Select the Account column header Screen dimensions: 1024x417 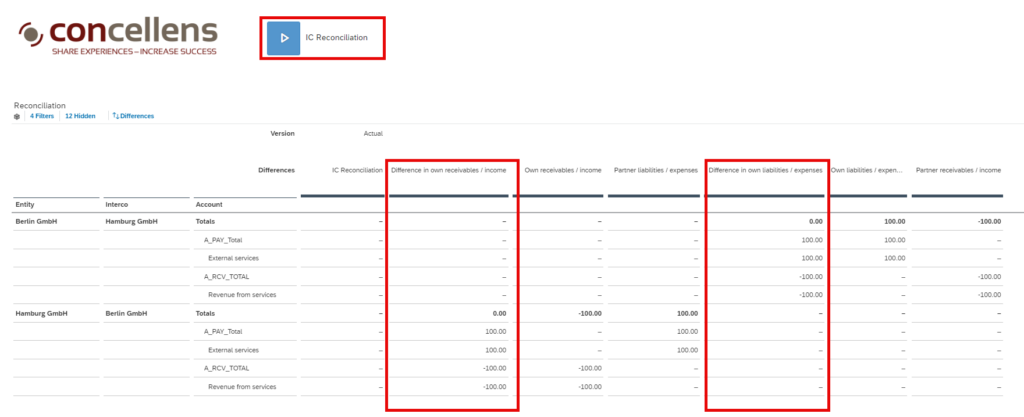[209, 204]
